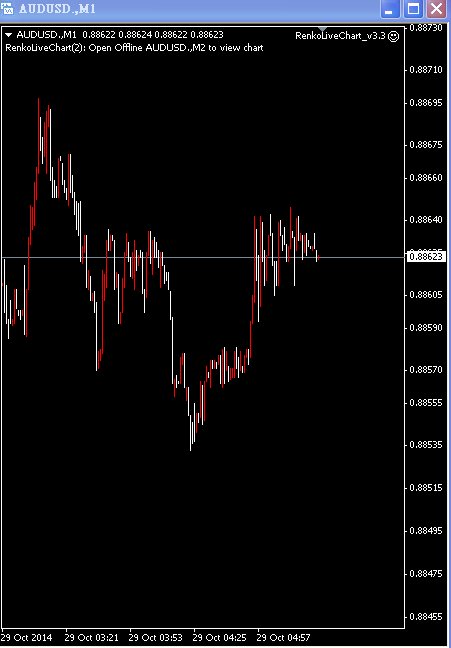The image size is (451, 648).
Task: Click the 0.88730 price scale label
Action: pyautogui.click(x=426, y=28)
